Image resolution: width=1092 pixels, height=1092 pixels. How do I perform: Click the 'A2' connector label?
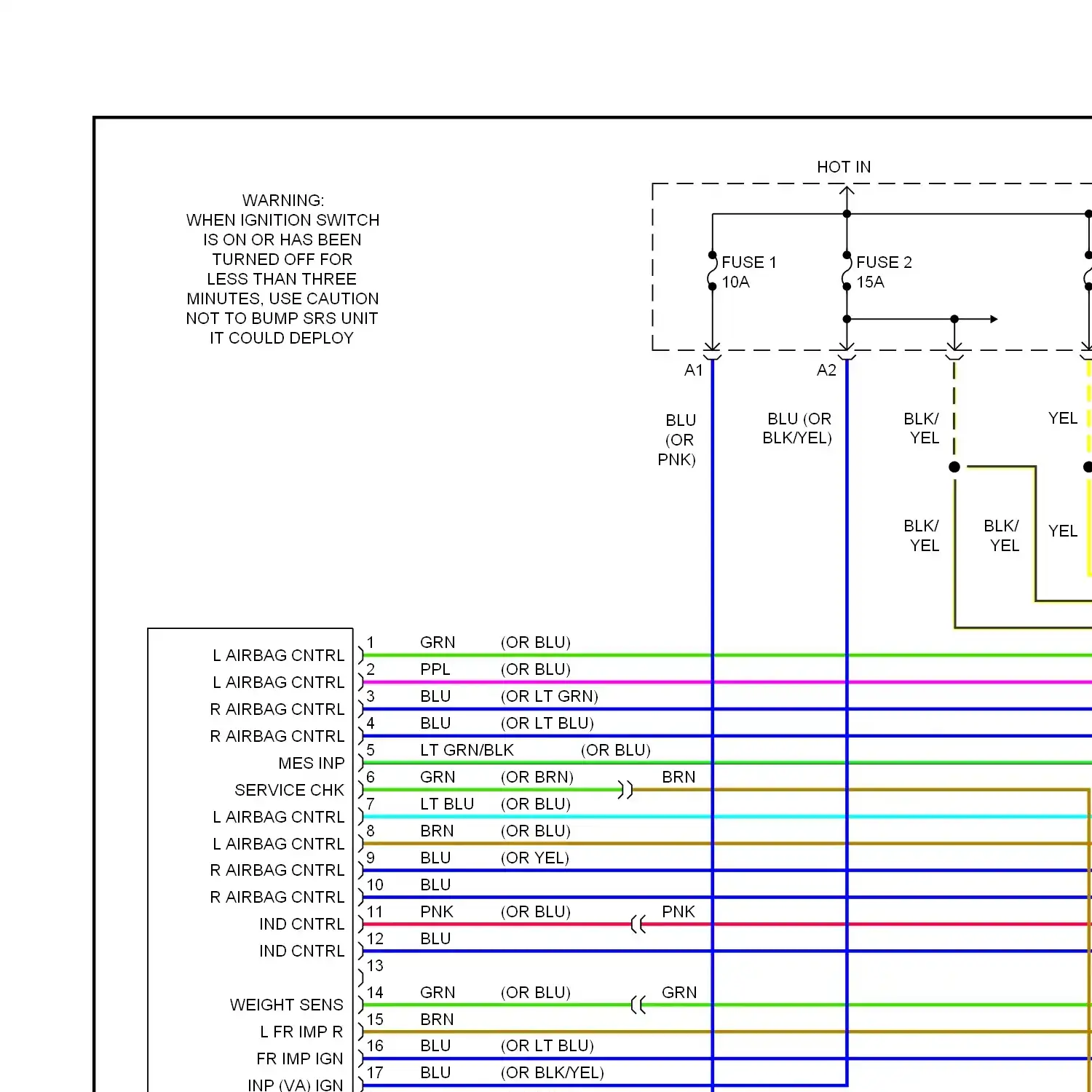pos(827,370)
